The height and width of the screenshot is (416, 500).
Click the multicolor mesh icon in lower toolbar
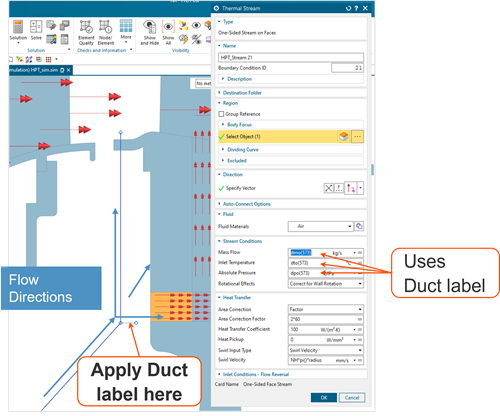pyautogui.click(x=29, y=59)
